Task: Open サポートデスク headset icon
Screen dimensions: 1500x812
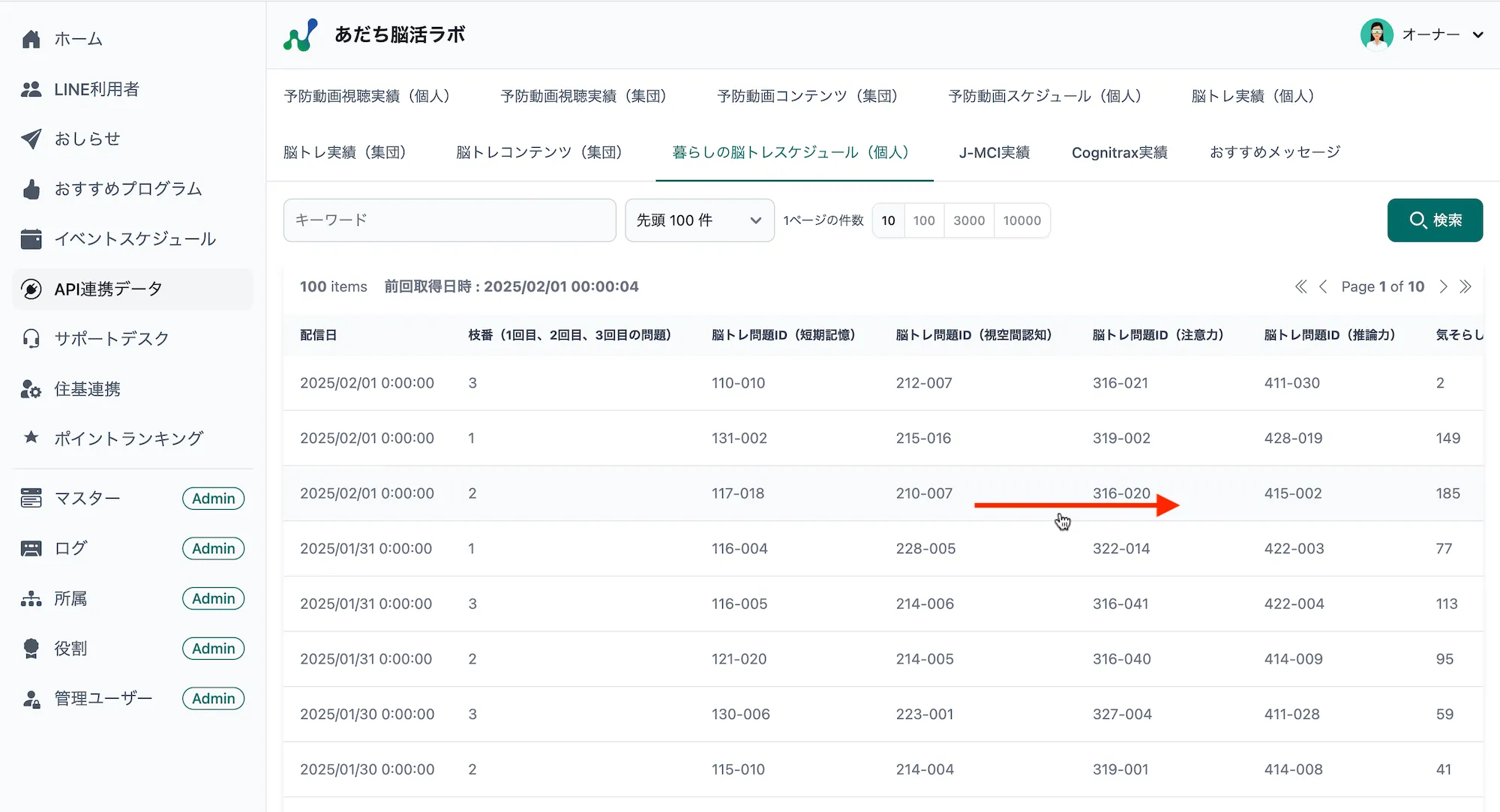Action: point(31,339)
